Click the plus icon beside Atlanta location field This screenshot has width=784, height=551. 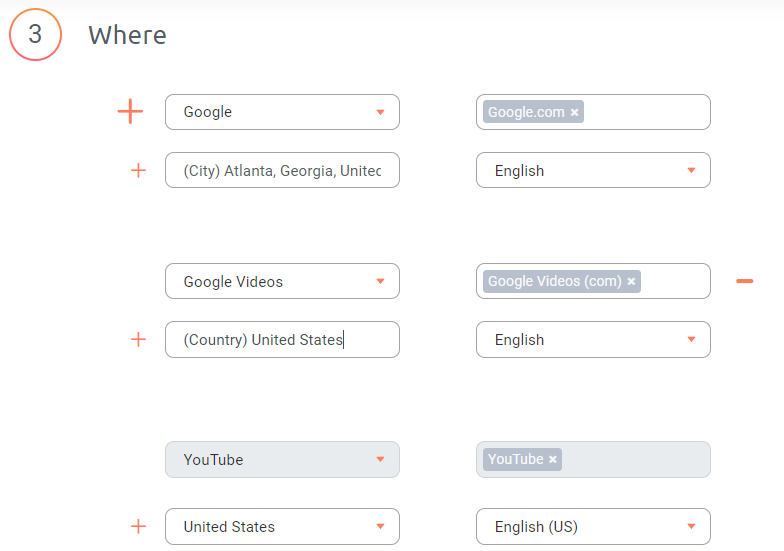pos(138,170)
